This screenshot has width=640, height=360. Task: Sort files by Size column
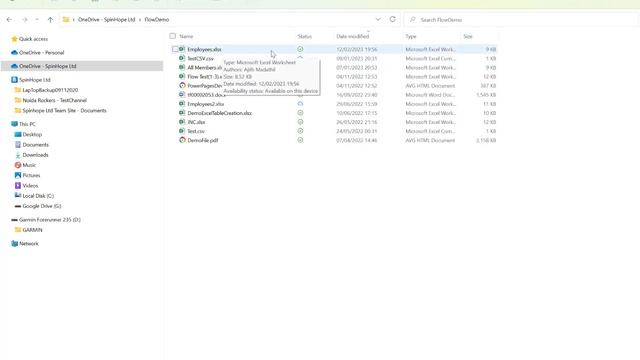pyautogui.click(x=468, y=36)
